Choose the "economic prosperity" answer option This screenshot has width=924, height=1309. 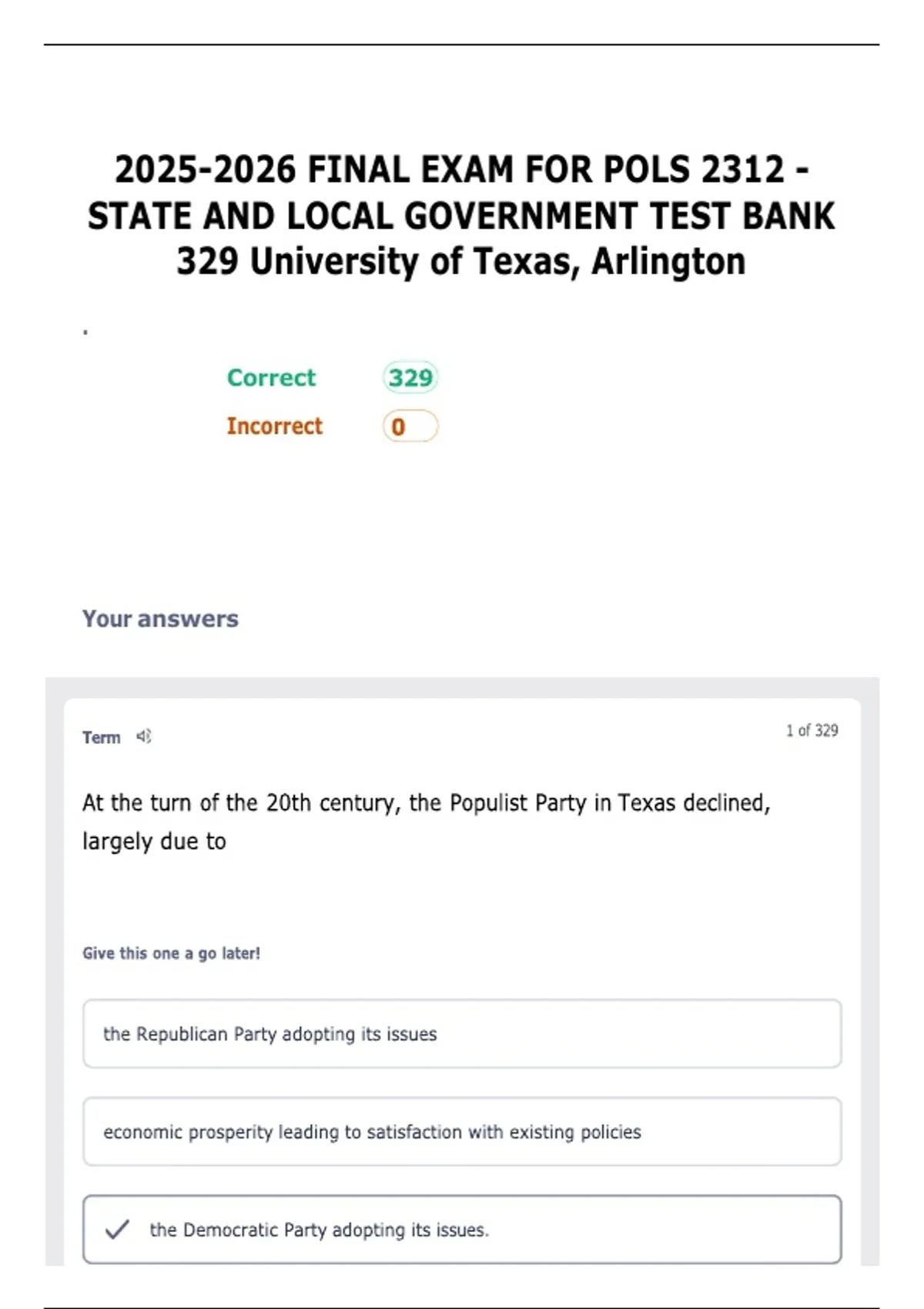(x=462, y=1131)
